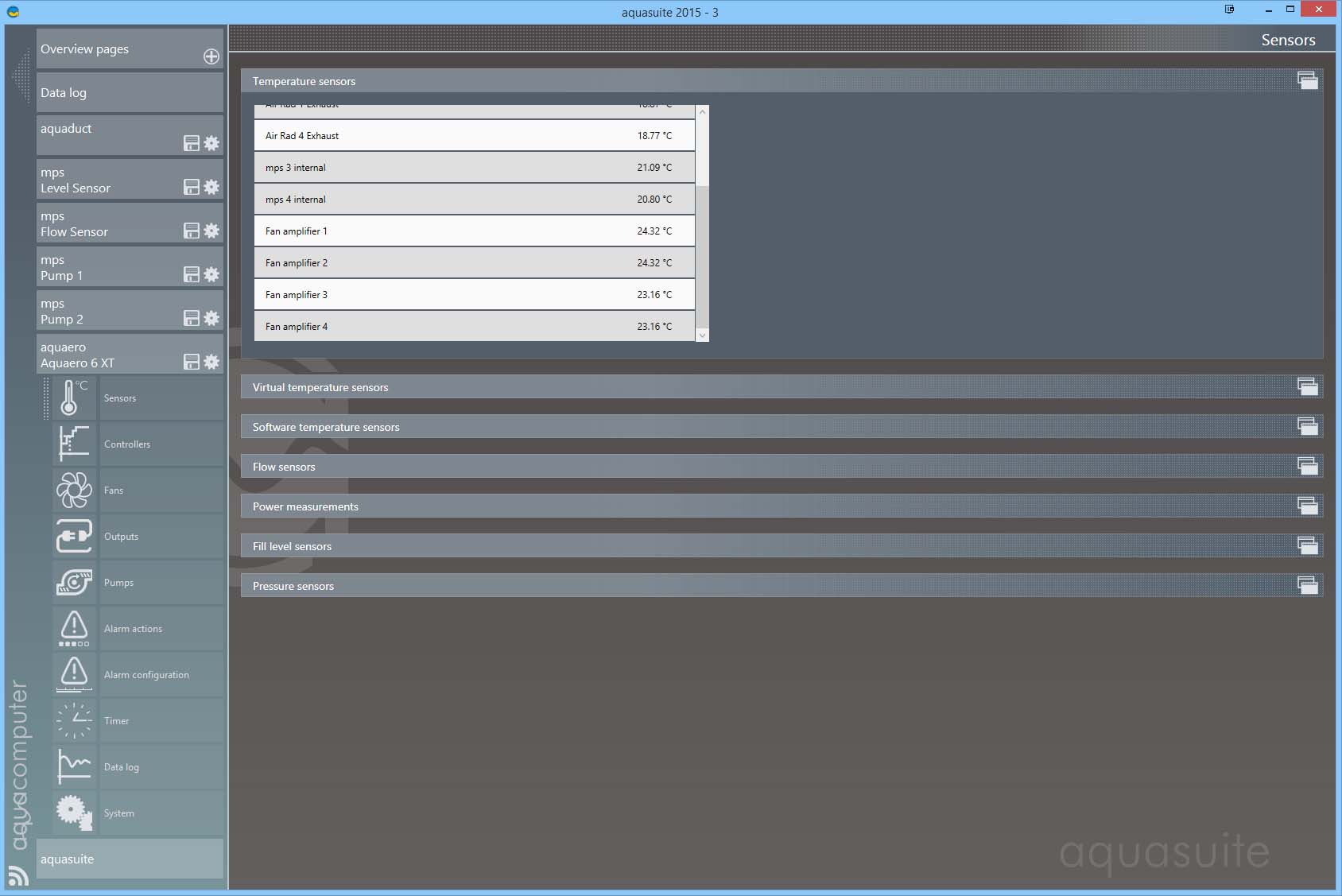The height and width of the screenshot is (896, 1342).
Task: Open the Pumps icon in sidebar
Action: click(x=74, y=582)
